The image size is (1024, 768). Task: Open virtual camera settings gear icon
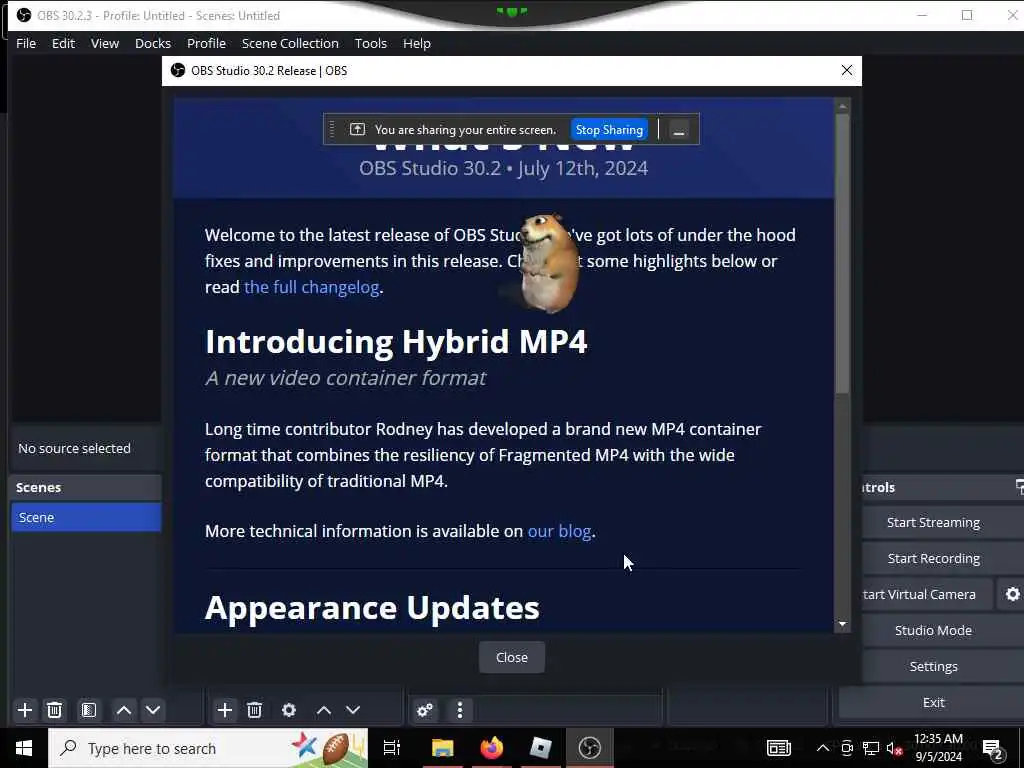click(x=1012, y=594)
